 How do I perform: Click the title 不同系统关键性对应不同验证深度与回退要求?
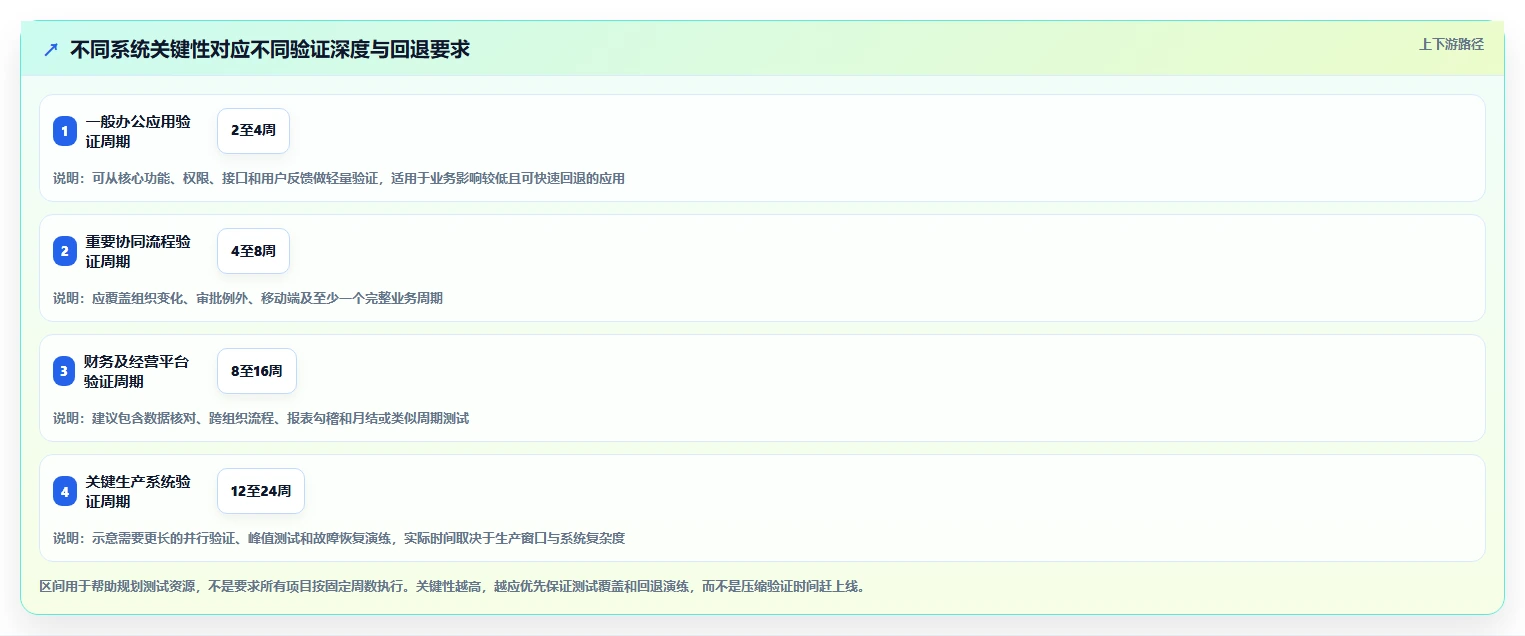(270, 49)
